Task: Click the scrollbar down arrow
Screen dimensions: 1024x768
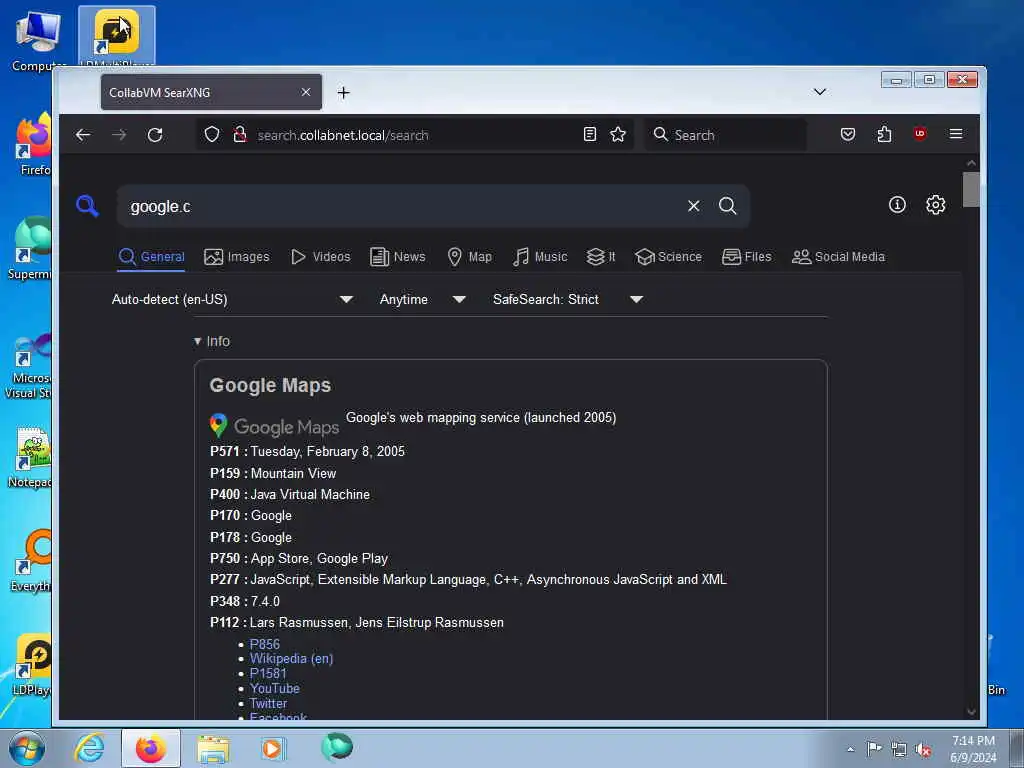Action: pos(970,711)
